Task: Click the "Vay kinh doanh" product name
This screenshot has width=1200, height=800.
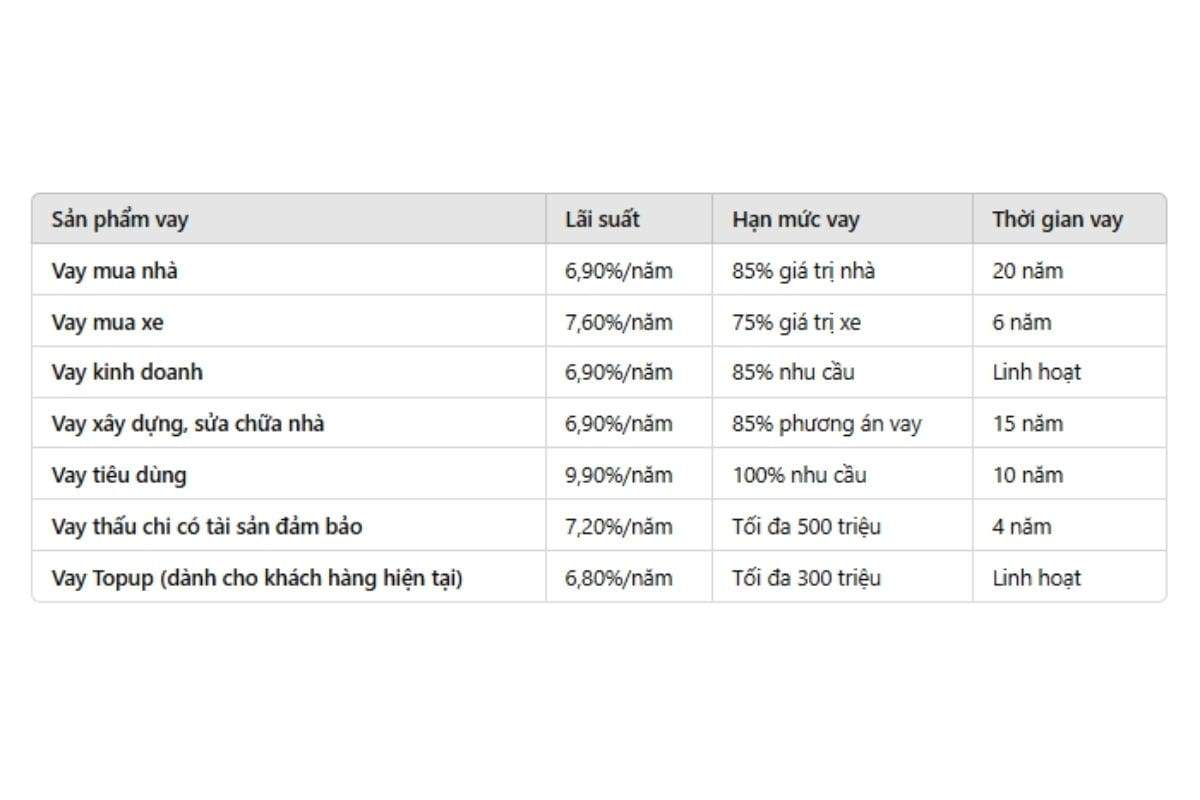Action: (x=127, y=372)
